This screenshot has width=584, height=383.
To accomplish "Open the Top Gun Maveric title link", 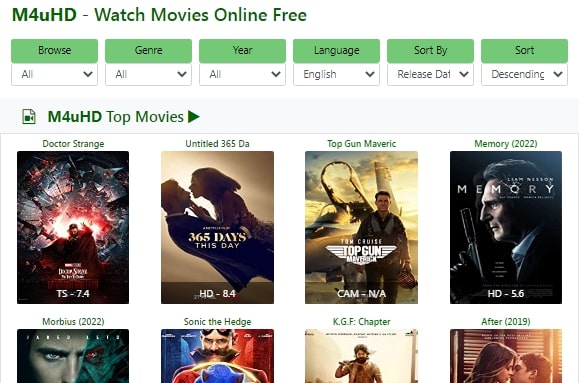I will tap(361, 144).
